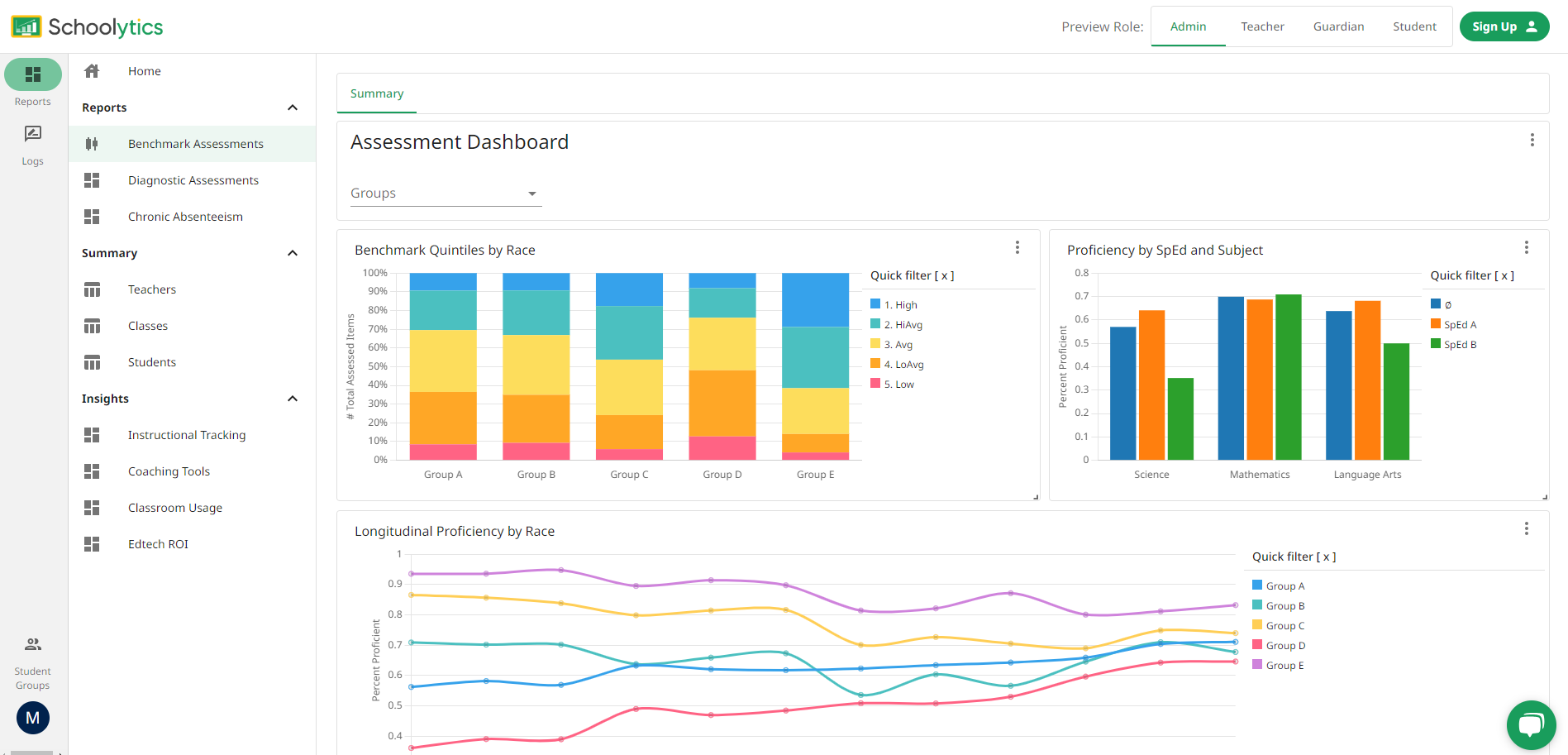Select the Teachers grid icon

coord(91,289)
